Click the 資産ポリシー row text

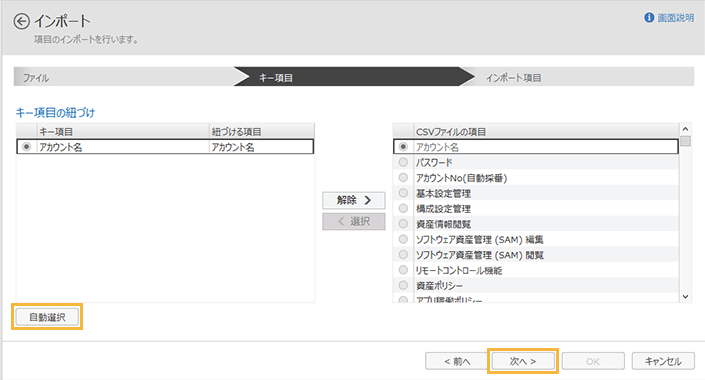coord(439,286)
